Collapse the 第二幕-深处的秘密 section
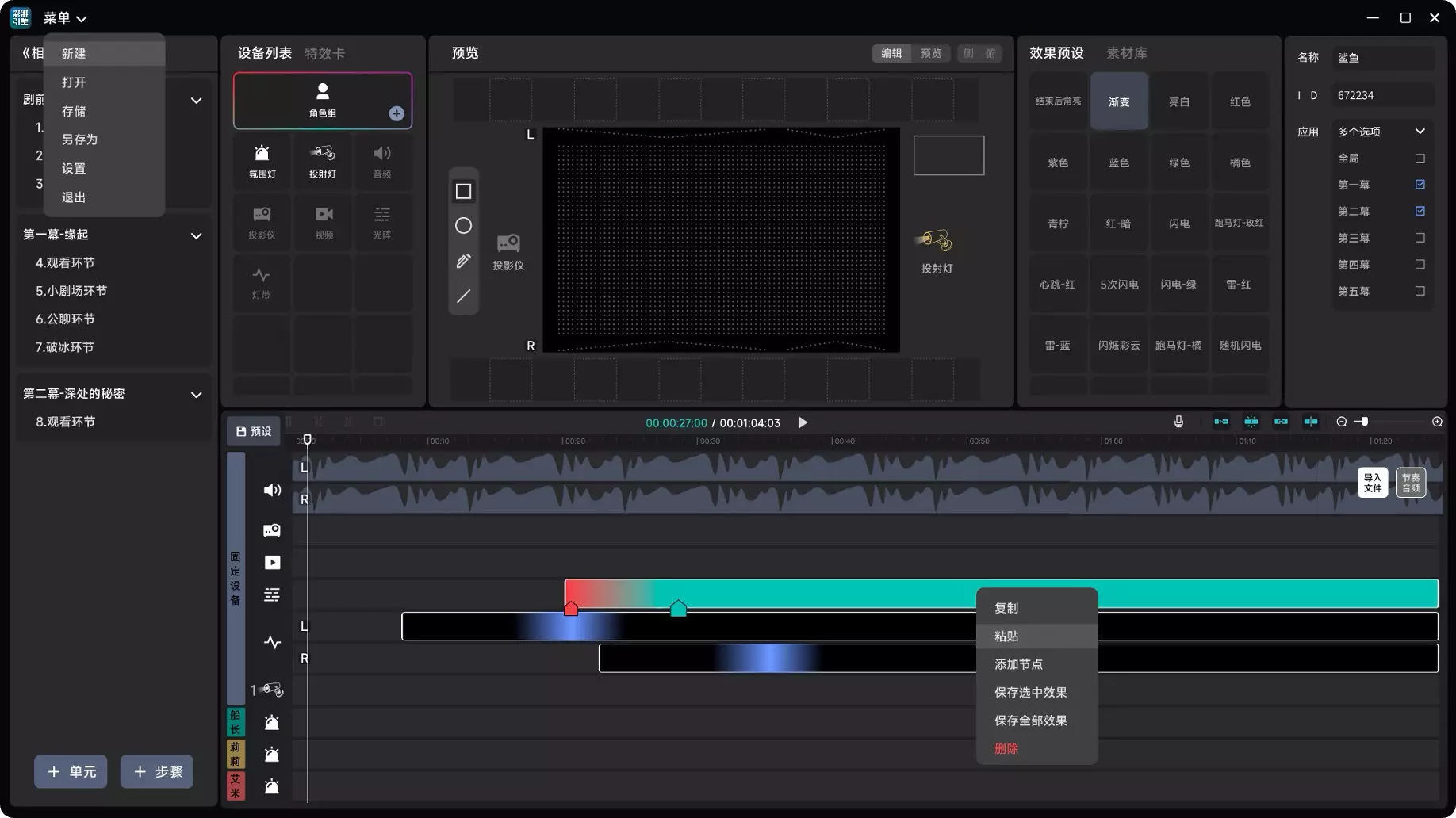This screenshot has width=1456, height=818. (x=197, y=394)
